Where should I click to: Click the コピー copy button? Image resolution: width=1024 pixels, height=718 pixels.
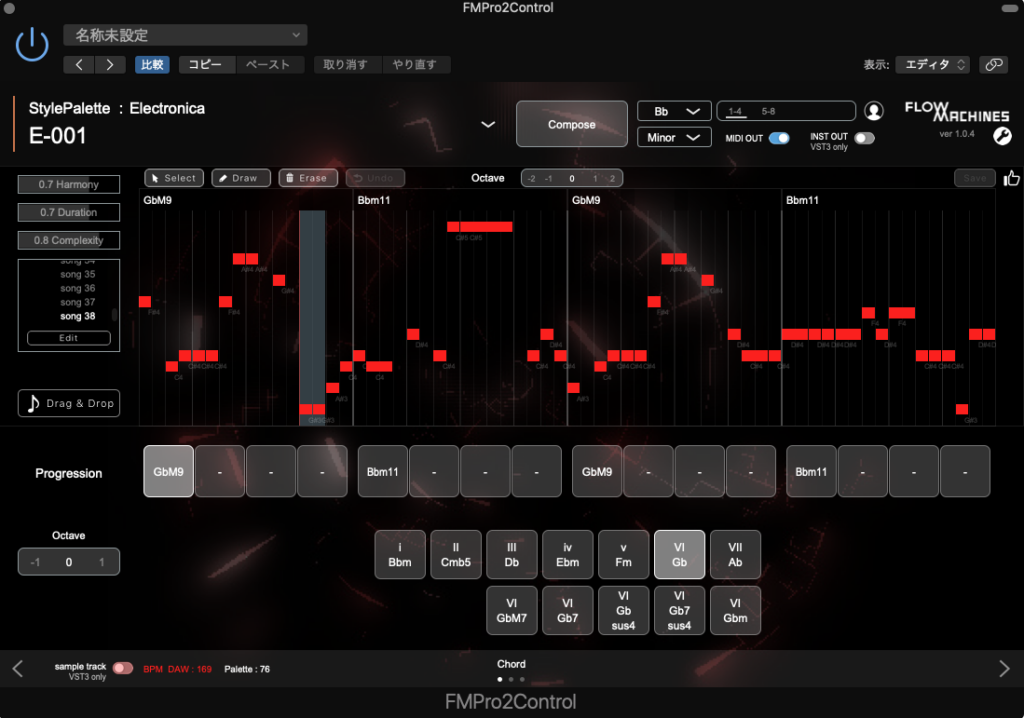point(205,65)
